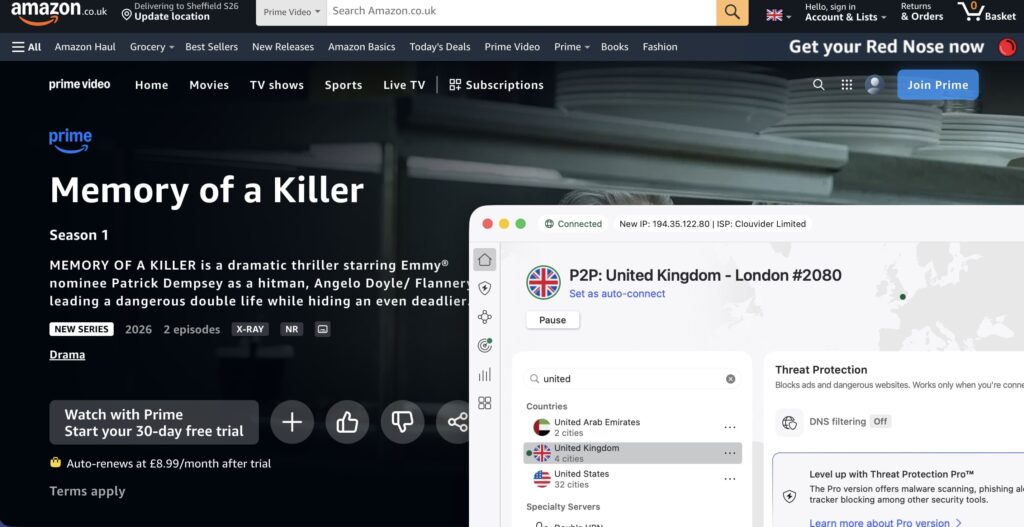Click the X-RAY badge
The height and width of the screenshot is (527, 1024).
pos(250,329)
